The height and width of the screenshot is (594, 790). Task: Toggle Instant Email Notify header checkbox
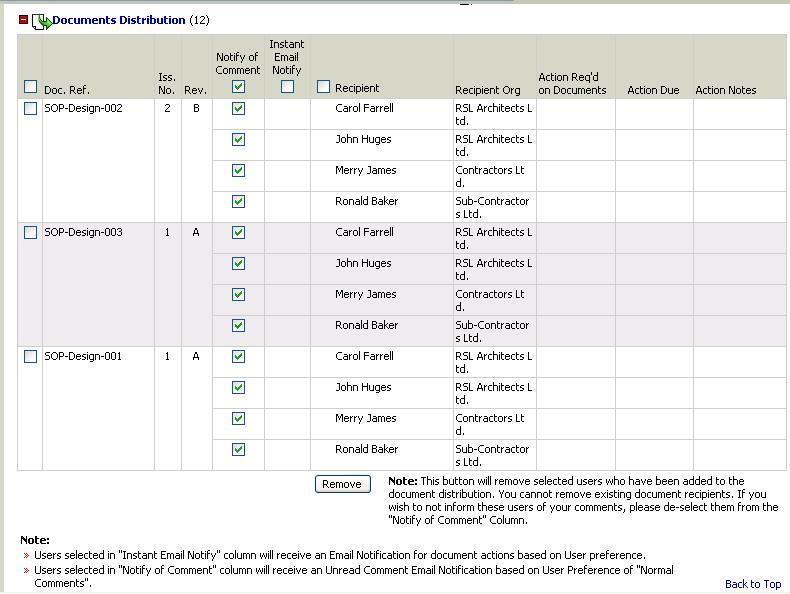coord(287,87)
